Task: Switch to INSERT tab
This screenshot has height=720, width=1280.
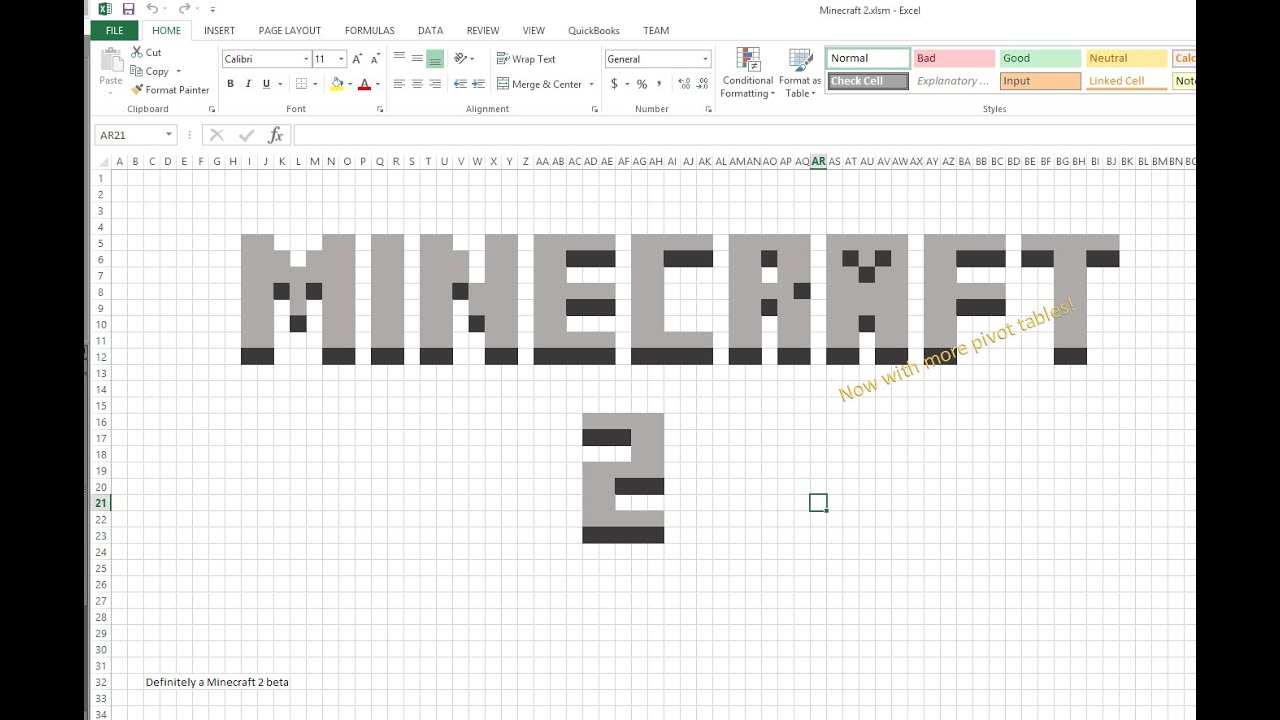Action: [x=219, y=31]
